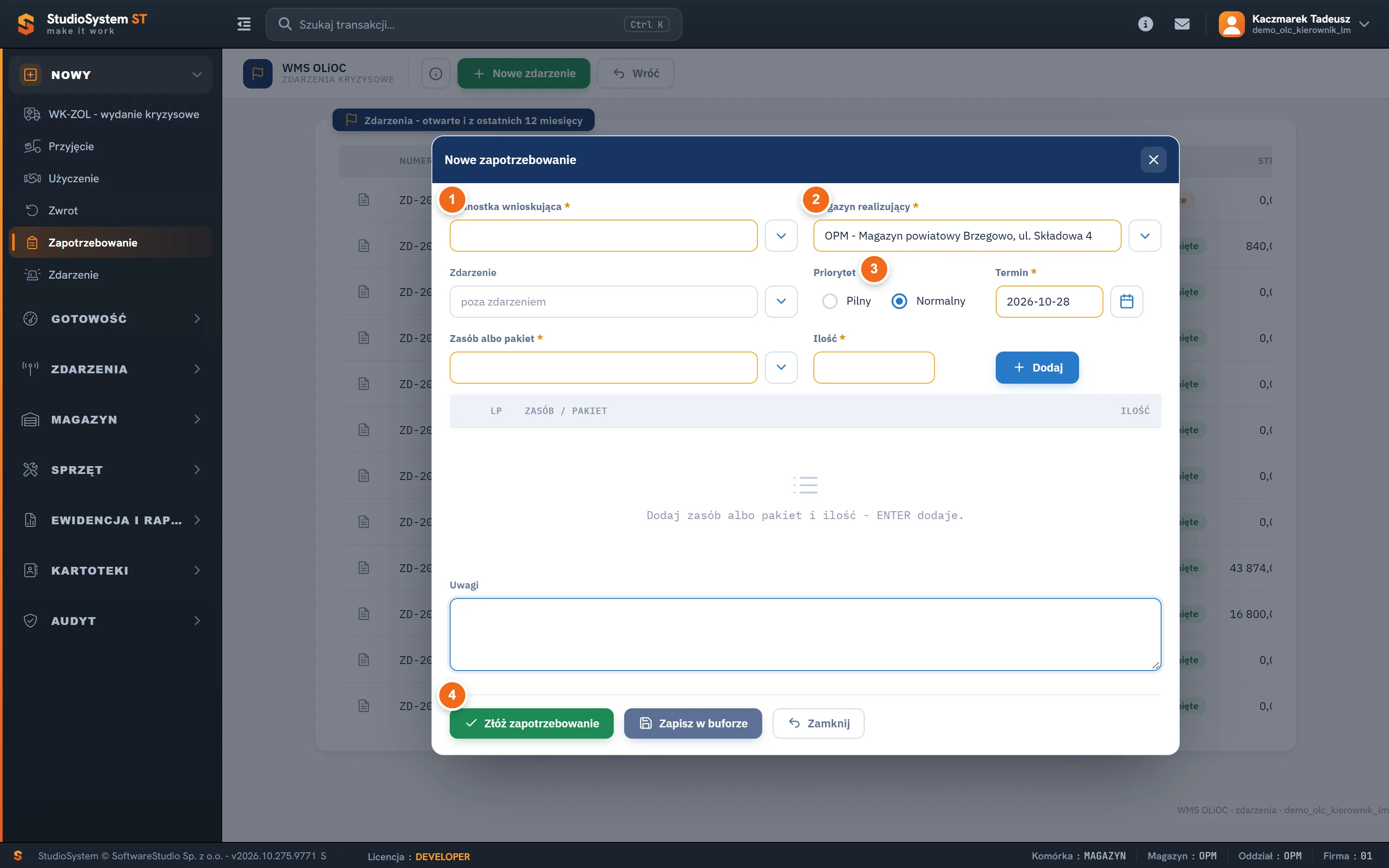
Task: Open the Termin calendar picker icon
Action: 1126,301
